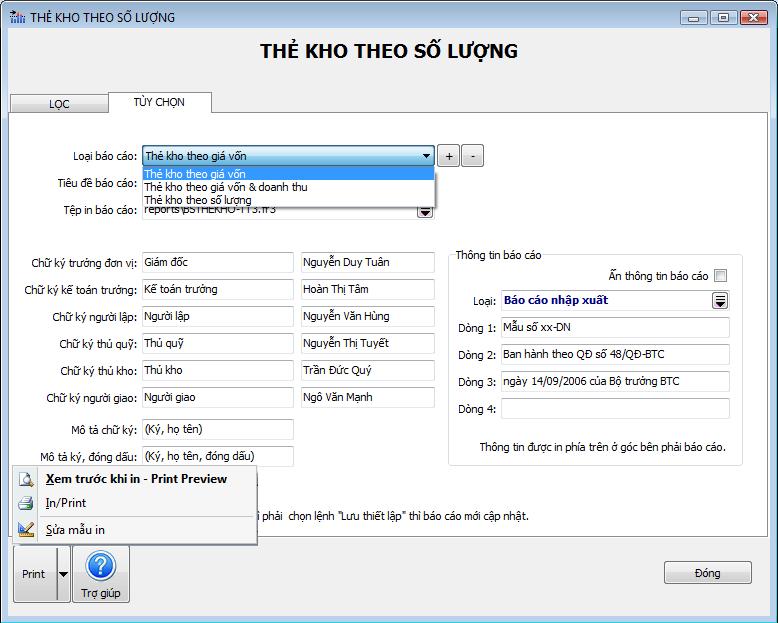This screenshot has width=778, height=623.
Task: Click the minus button to remove report type
Action: (473, 156)
